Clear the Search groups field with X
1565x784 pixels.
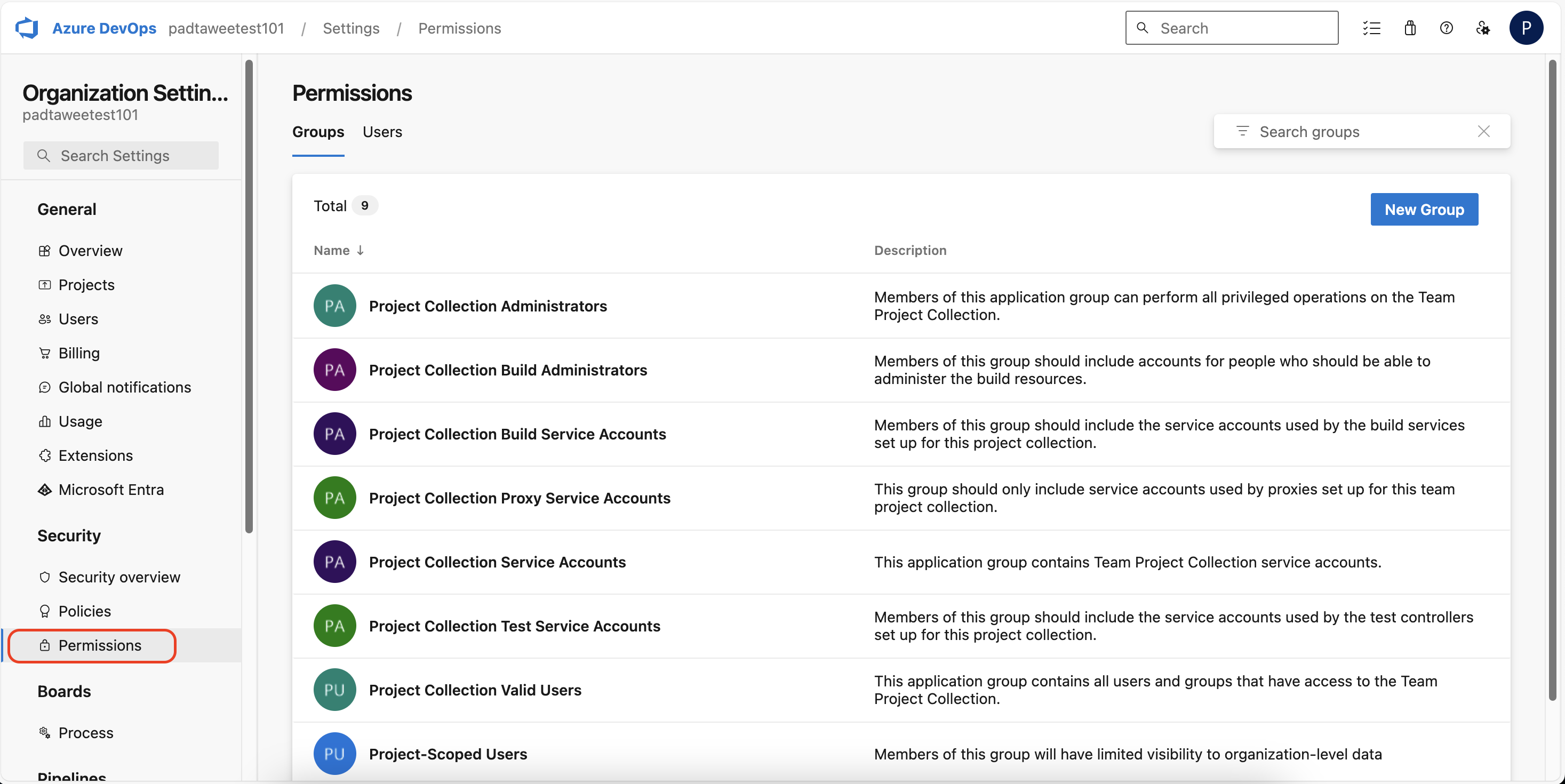coord(1483,131)
